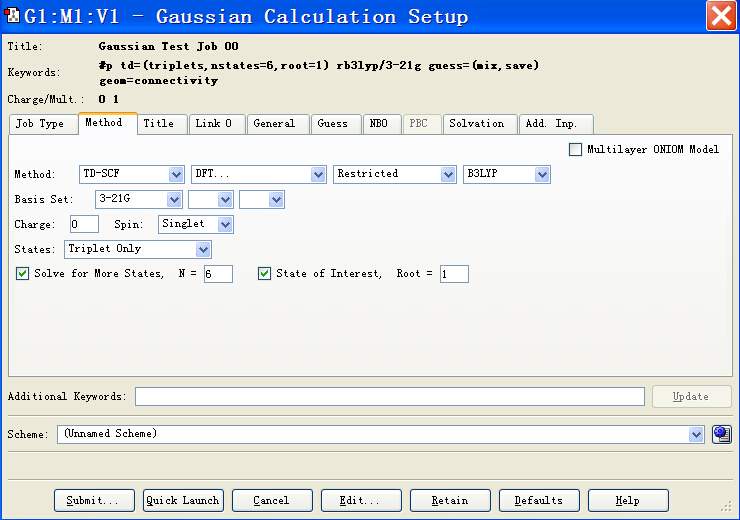
Task: Open the Solvation tab
Action: pyautogui.click(x=477, y=124)
